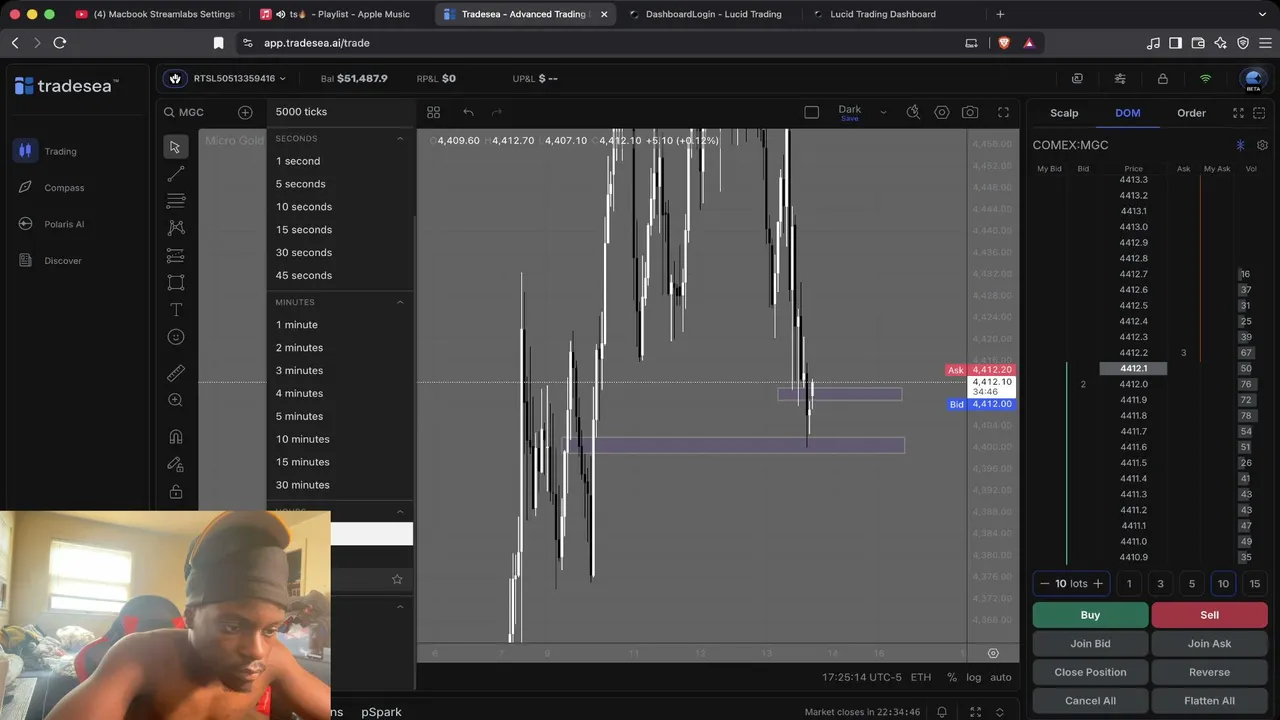The image size is (1280, 720).
Task: Set quantity preset to 15 lots
Action: pos(1254,584)
